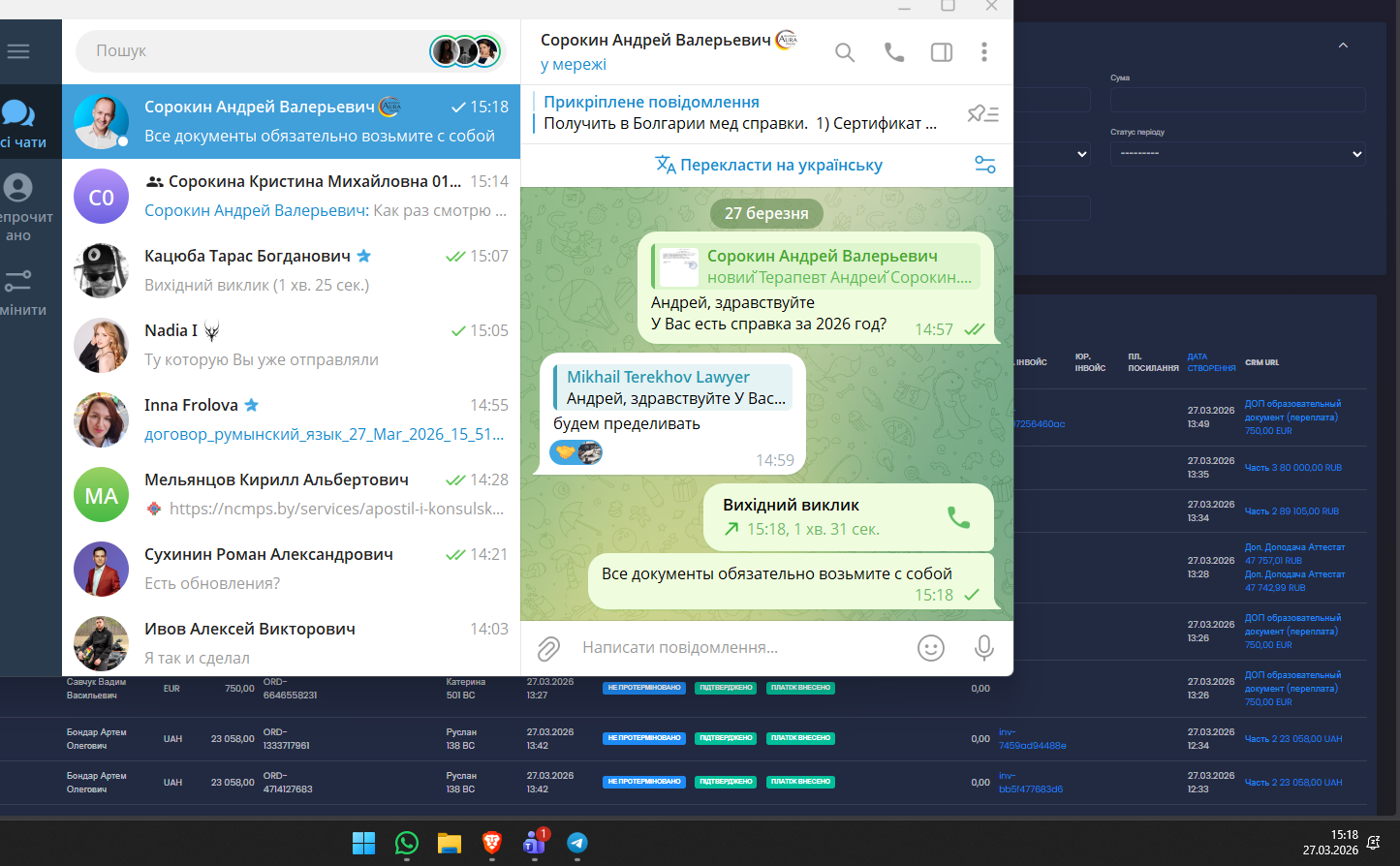Collapse the filter panel with the chevron

pyautogui.click(x=1343, y=46)
